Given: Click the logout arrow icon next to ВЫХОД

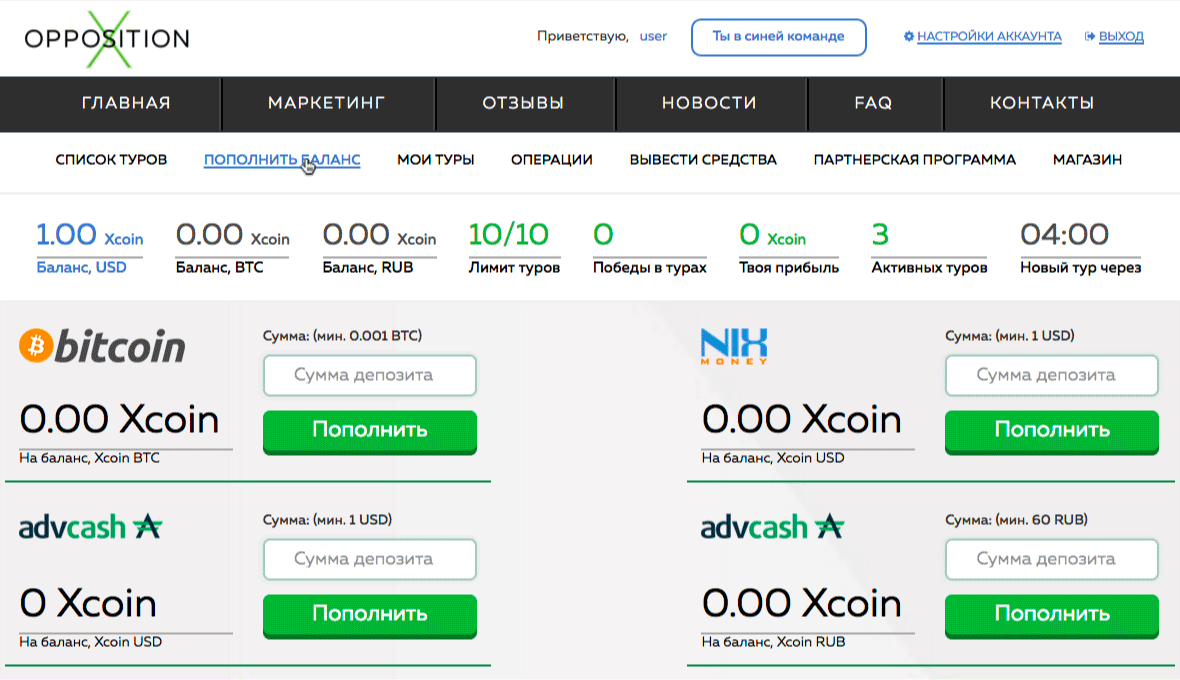Looking at the screenshot, I should [x=1090, y=37].
